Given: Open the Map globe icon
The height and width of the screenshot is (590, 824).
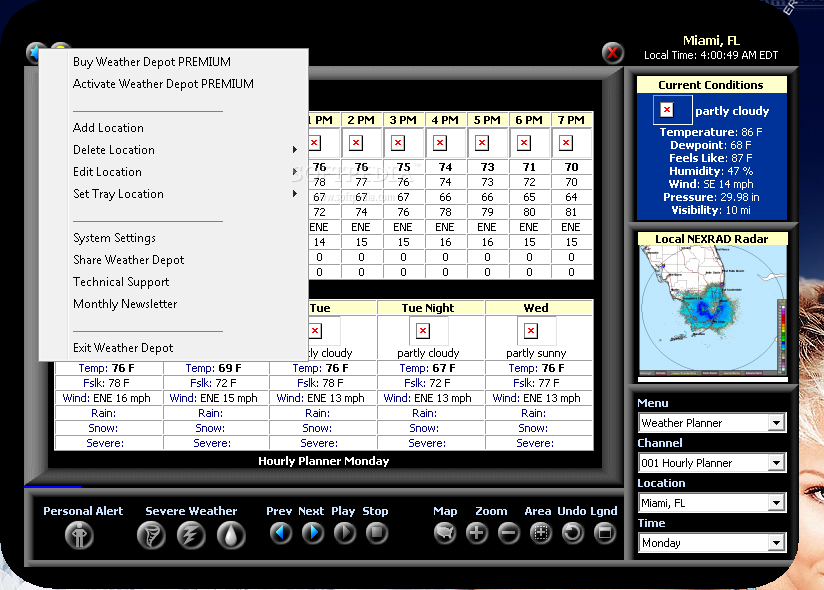Looking at the screenshot, I should [x=445, y=533].
